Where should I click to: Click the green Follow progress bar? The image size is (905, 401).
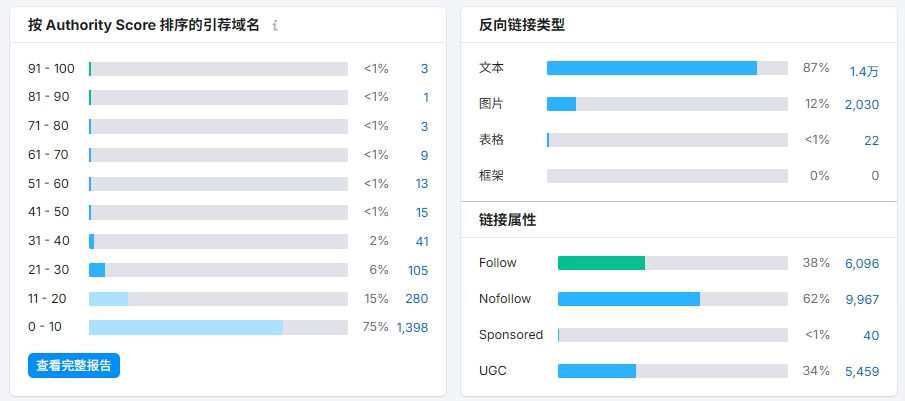coord(601,263)
